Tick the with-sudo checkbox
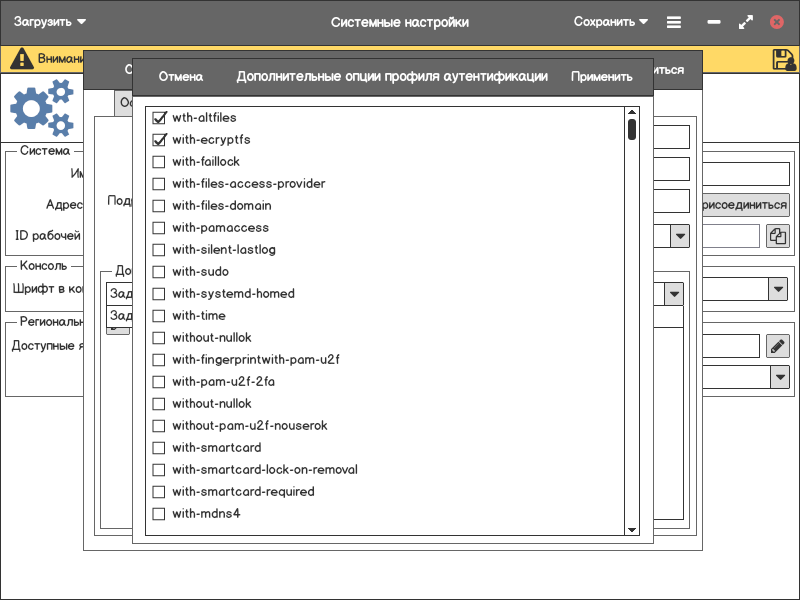 [159, 272]
